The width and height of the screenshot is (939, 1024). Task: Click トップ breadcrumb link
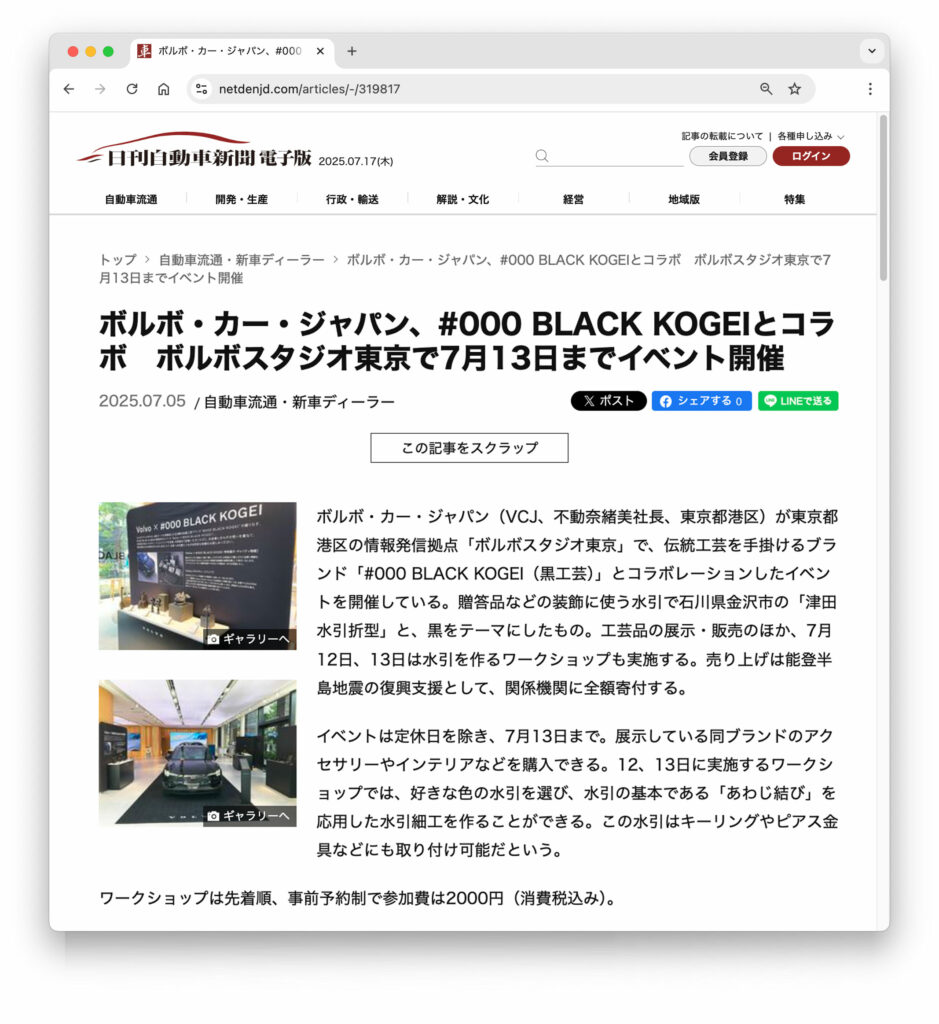point(118,260)
